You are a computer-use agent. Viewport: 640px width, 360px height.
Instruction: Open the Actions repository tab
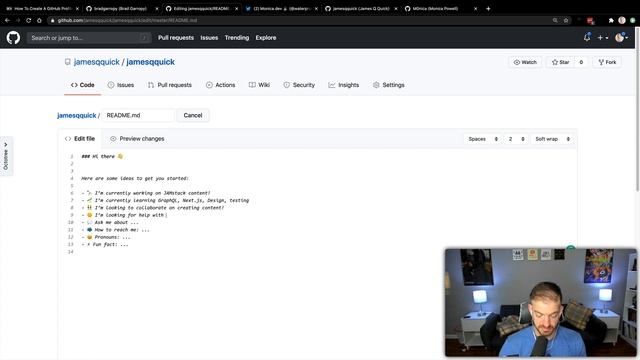tap(220, 85)
